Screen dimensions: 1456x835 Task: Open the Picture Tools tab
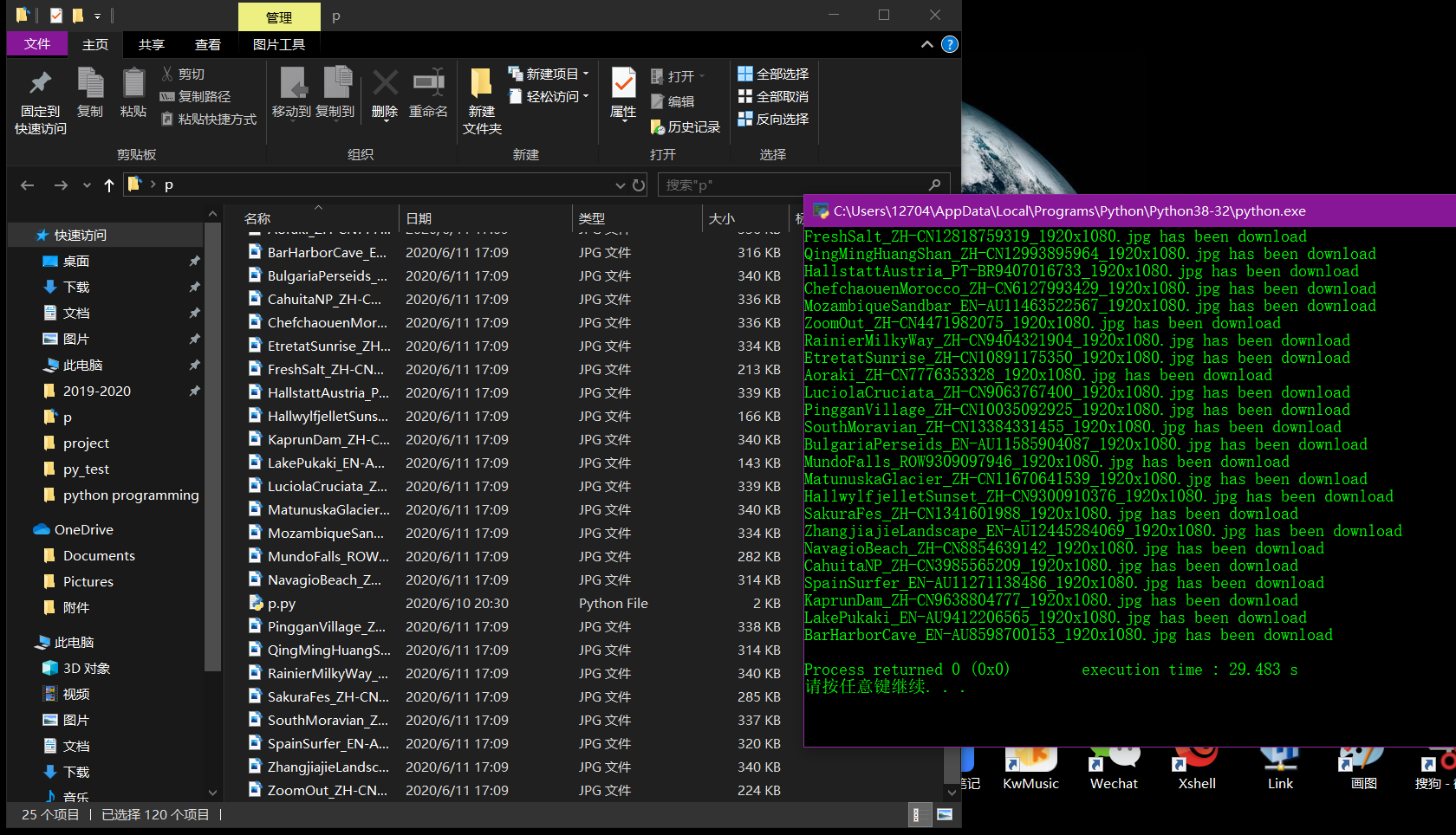[x=279, y=44]
